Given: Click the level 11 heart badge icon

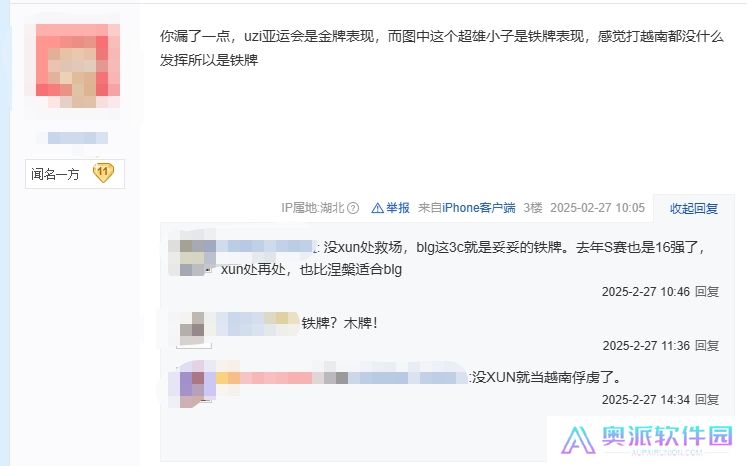Looking at the screenshot, I should click(x=103, y=172).
